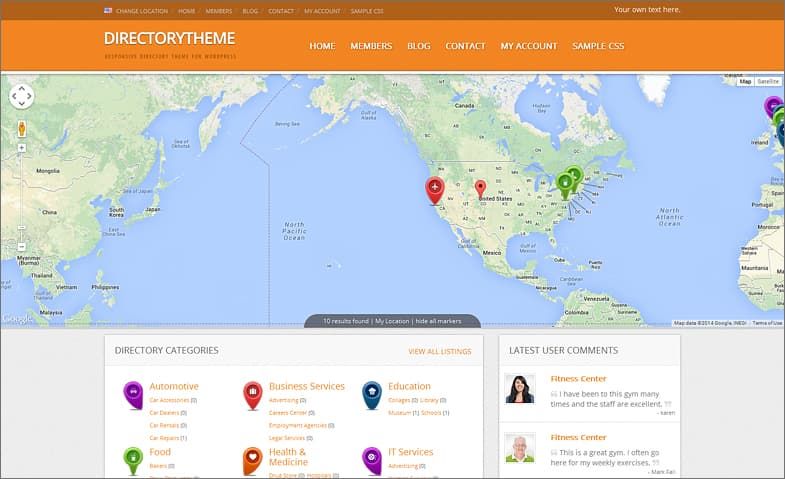
Task: Open Advertising under Business Services
Action: 283,400
